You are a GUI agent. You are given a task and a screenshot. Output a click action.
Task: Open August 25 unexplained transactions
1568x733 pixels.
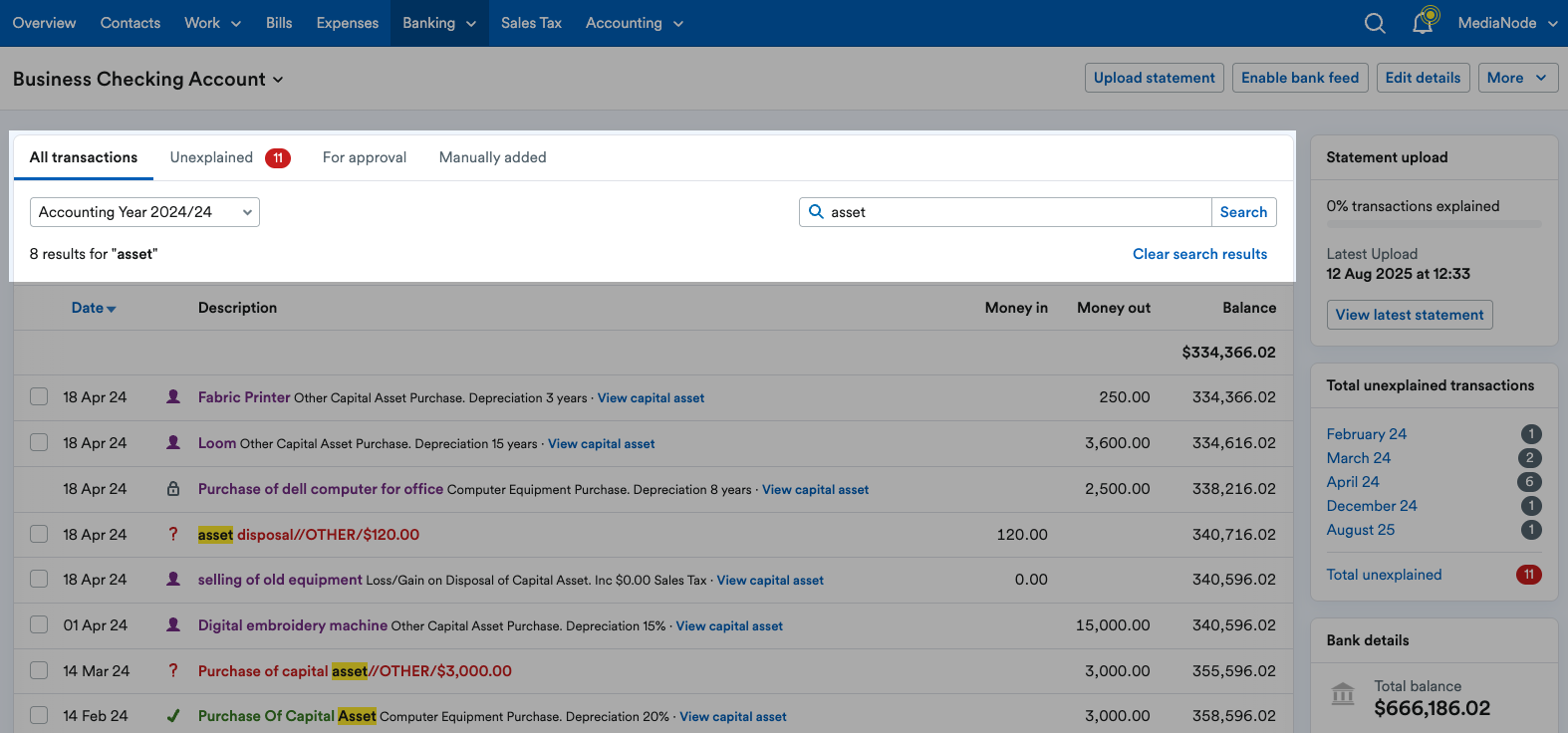[1361, 530]
